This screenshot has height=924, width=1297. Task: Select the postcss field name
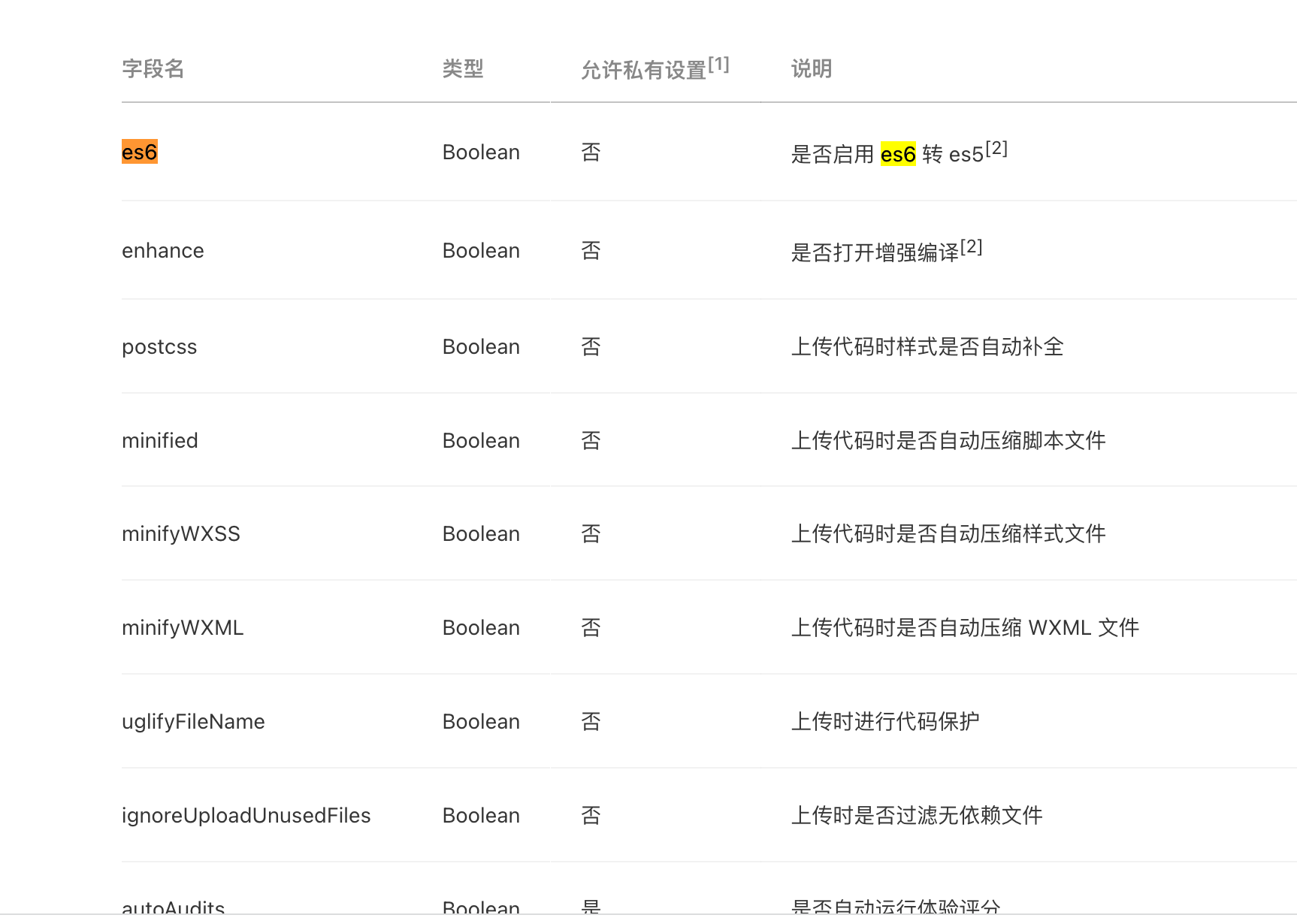159,347
